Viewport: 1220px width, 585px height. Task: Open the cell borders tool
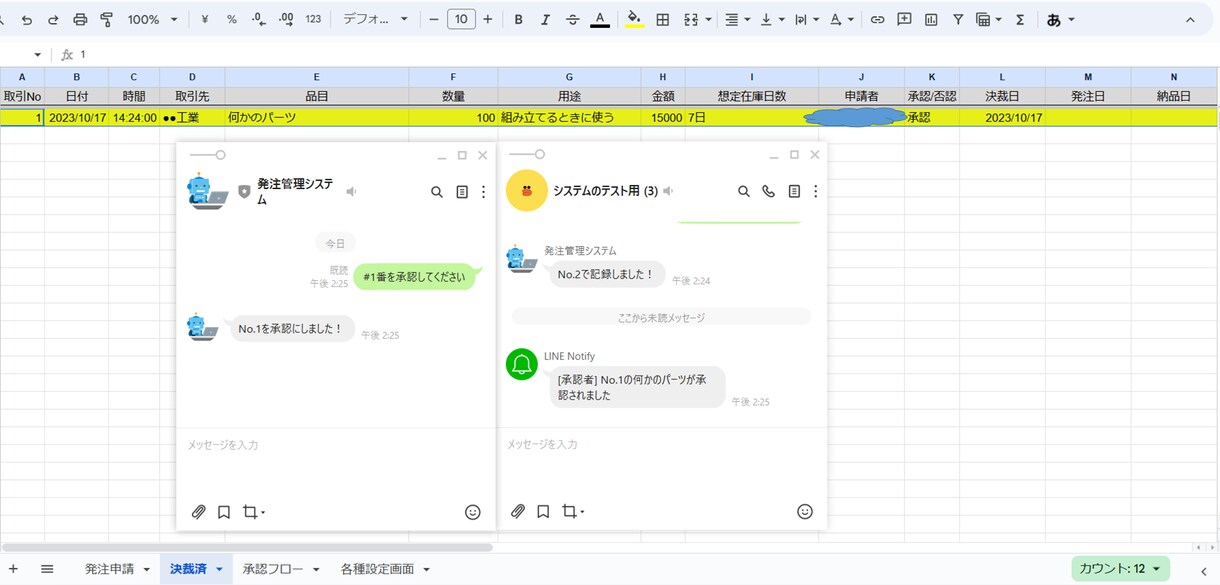(x=662, y=20)
